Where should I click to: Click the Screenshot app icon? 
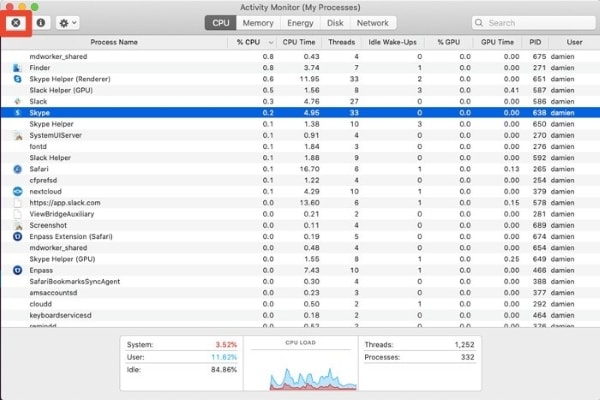tap(17, 225)
